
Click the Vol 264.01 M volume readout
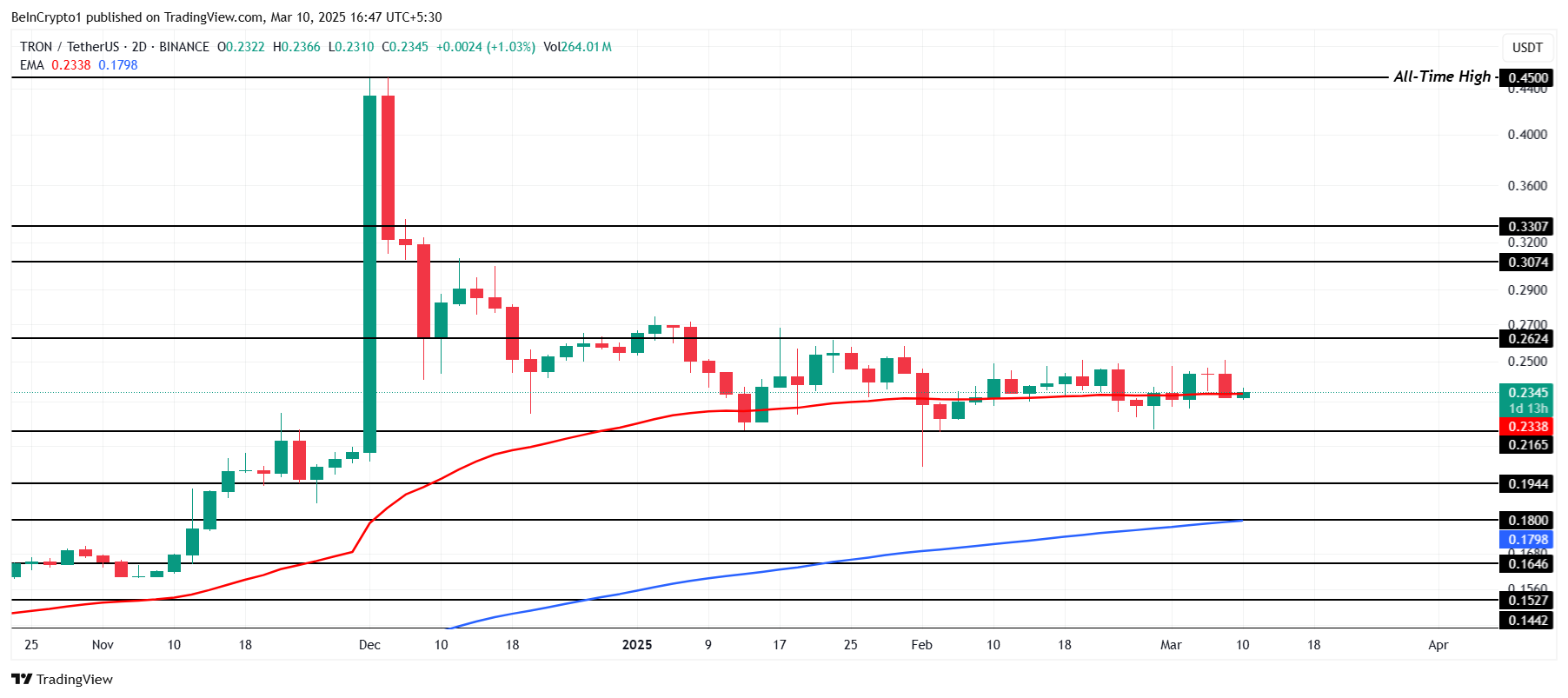pyautogui.click(x=577, y=47)
